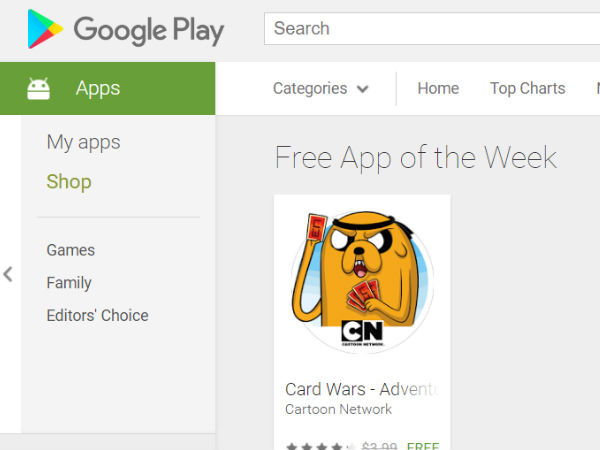Click the FREE price label on Card Wars
Viewport: 600px width, 450px height.
coord(423,446)
